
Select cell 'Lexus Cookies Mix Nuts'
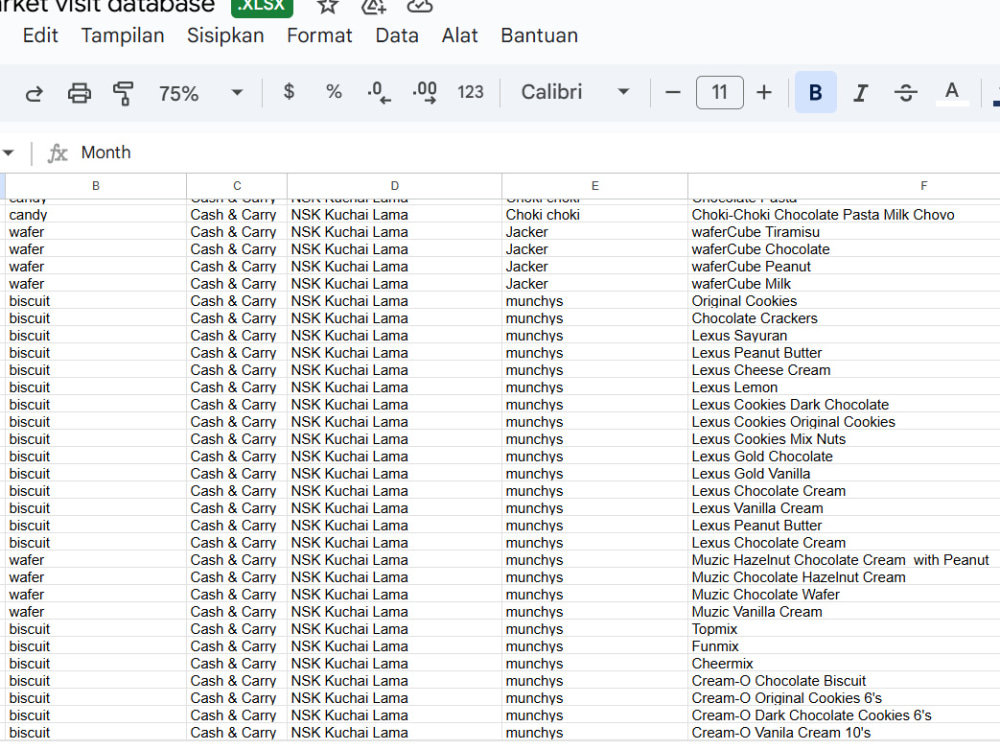(x=844, y=439)
